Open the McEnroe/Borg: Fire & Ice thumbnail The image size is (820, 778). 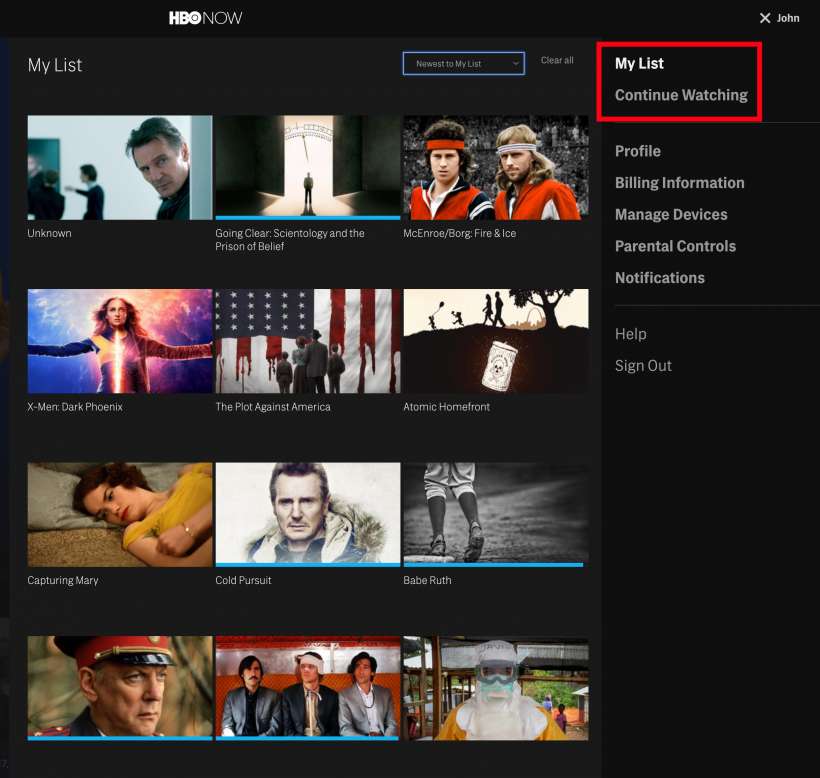point(495,167)
